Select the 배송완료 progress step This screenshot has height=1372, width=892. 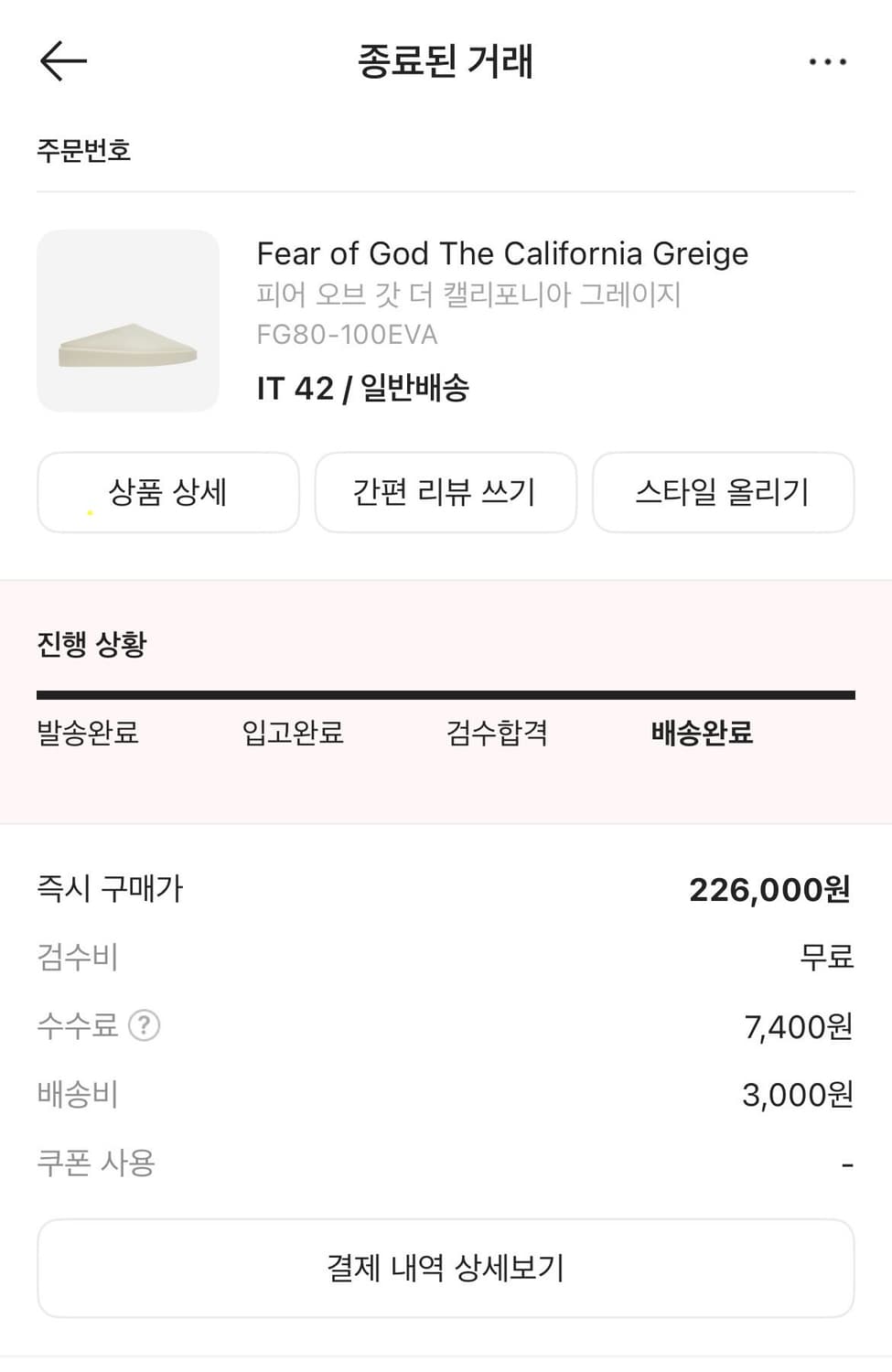702,733
